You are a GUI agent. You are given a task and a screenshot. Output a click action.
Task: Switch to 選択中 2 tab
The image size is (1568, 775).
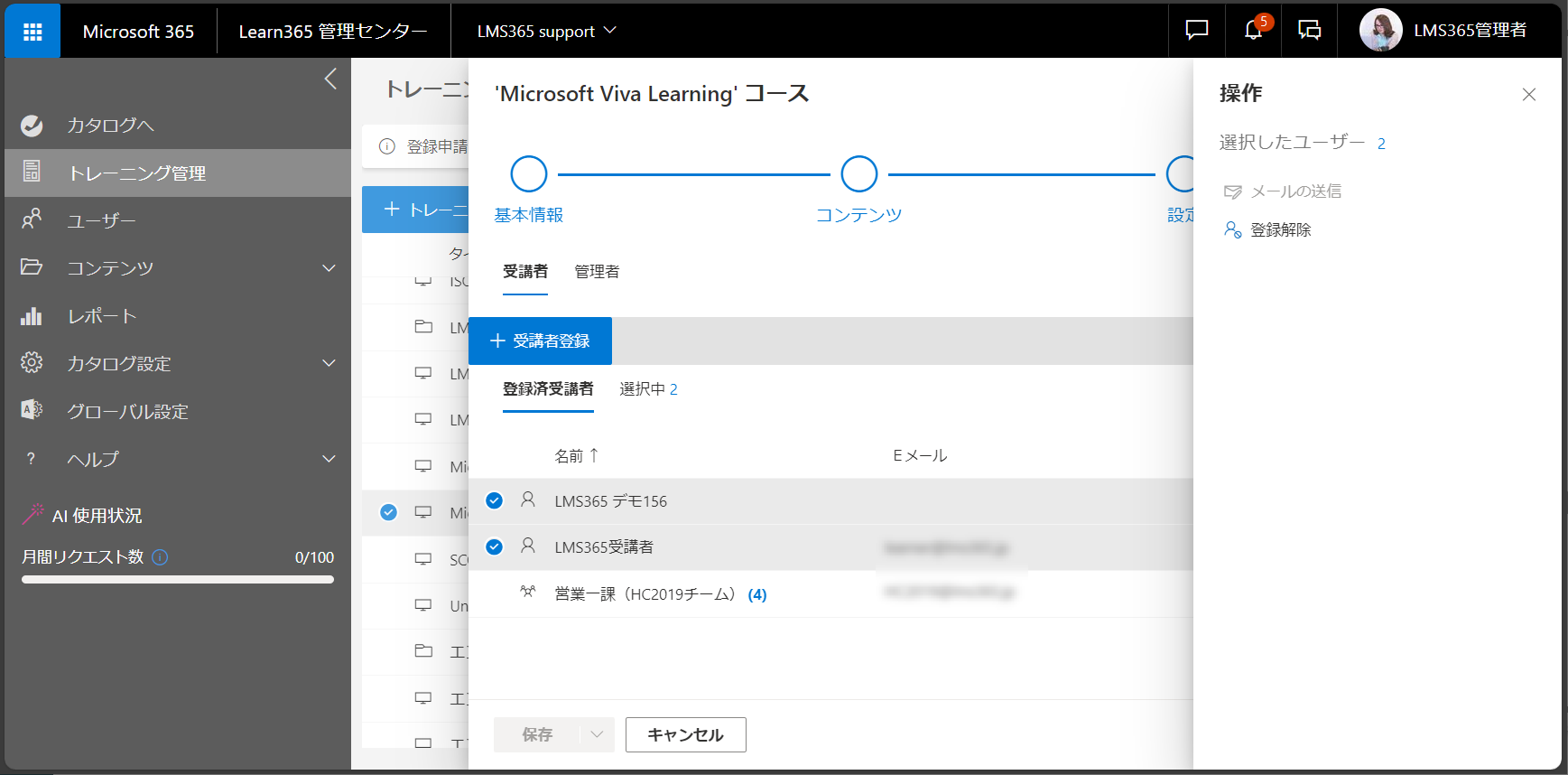[648, 389]
